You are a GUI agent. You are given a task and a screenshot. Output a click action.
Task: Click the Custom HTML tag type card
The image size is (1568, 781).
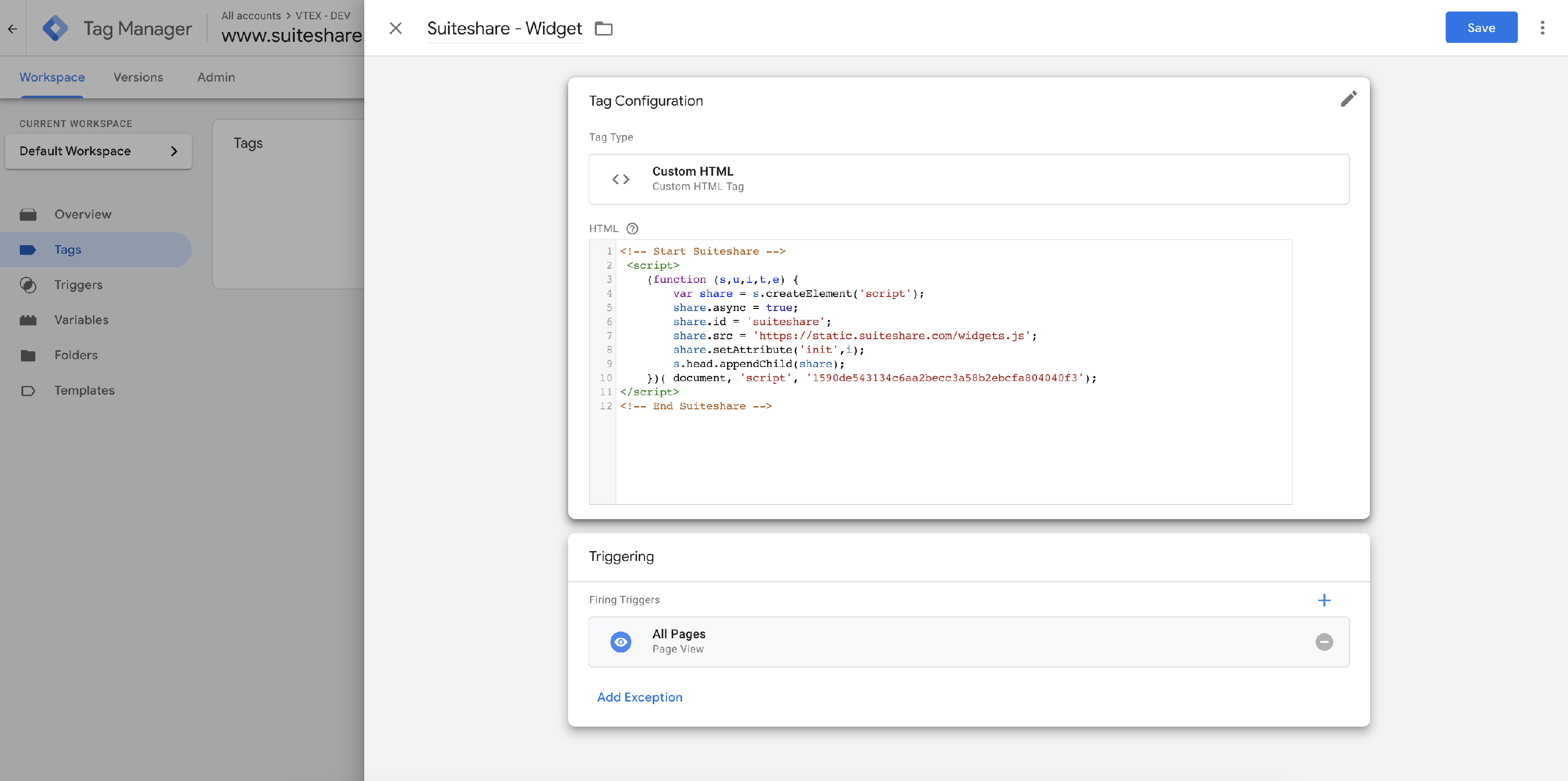(969, 178)
